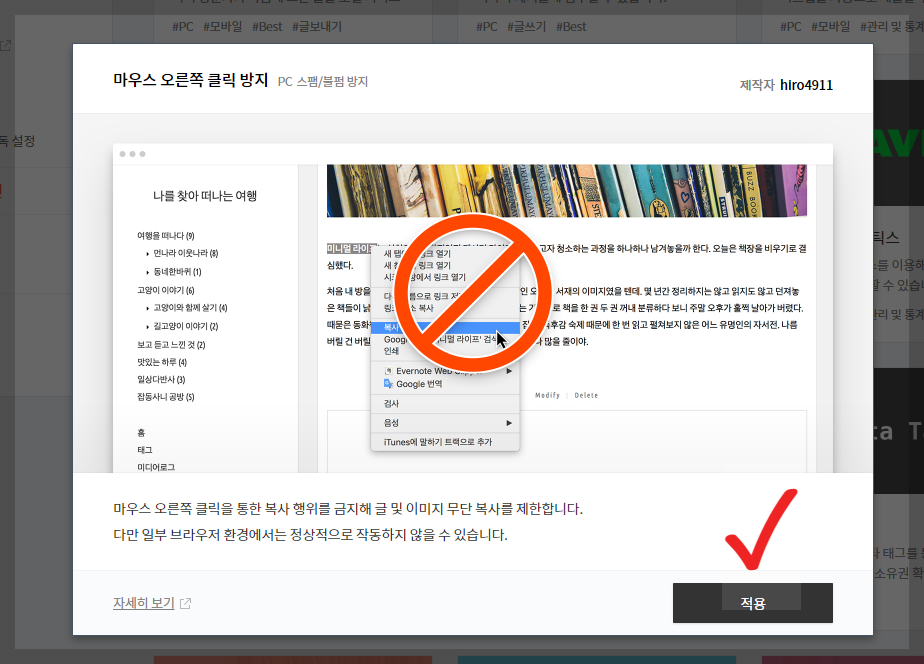Click the Google 번역 icon in the context menu
This screenshot has width=924, height=664.
point(388,382)
